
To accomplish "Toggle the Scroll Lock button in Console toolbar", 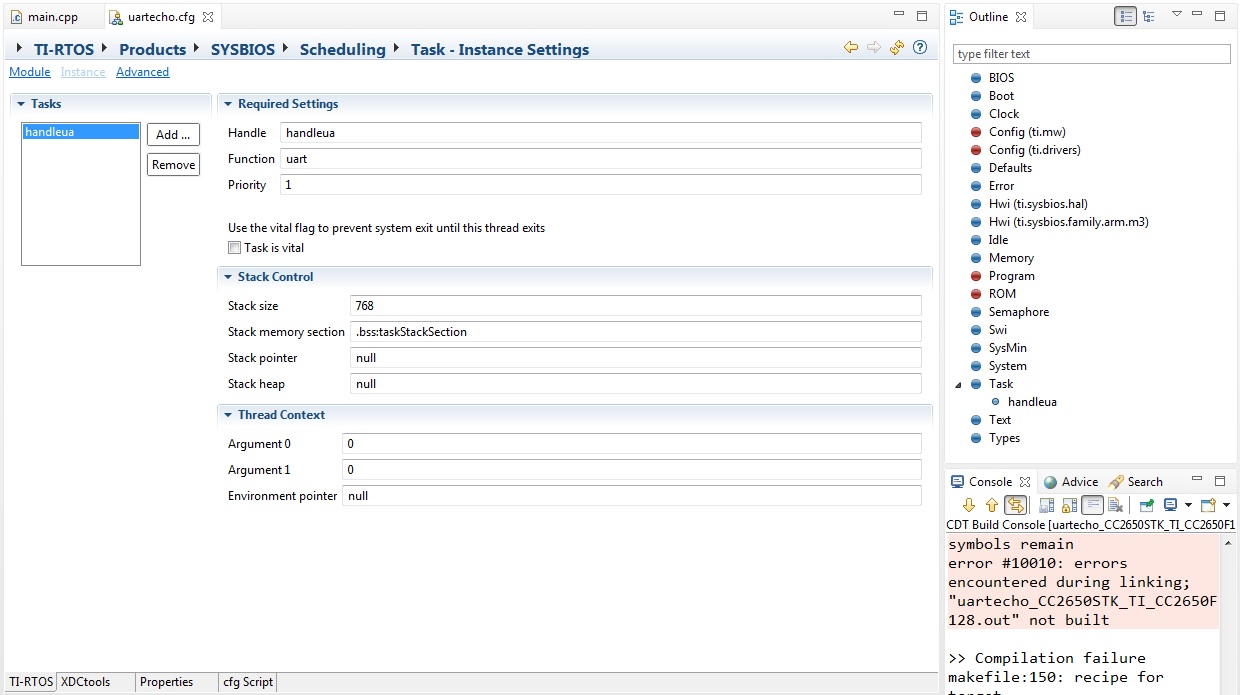I will [x=1069, y=505].
